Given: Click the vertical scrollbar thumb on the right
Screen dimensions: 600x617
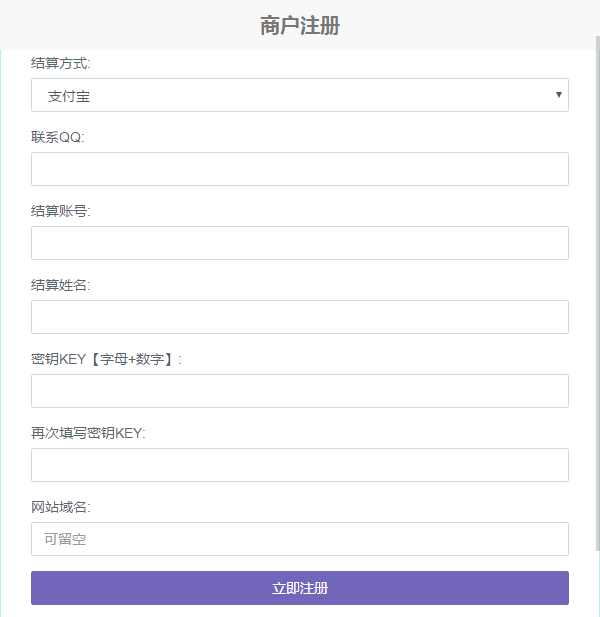Looking at the screenshot, I should click(x=597, y=290).
